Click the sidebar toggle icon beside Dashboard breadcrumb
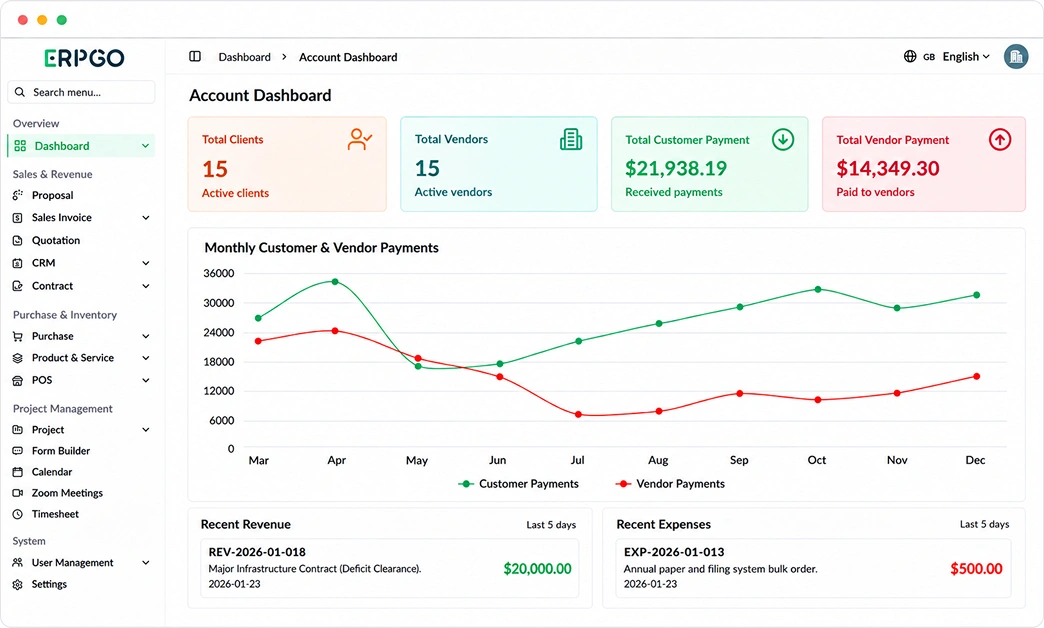 [x=195, y=57]
